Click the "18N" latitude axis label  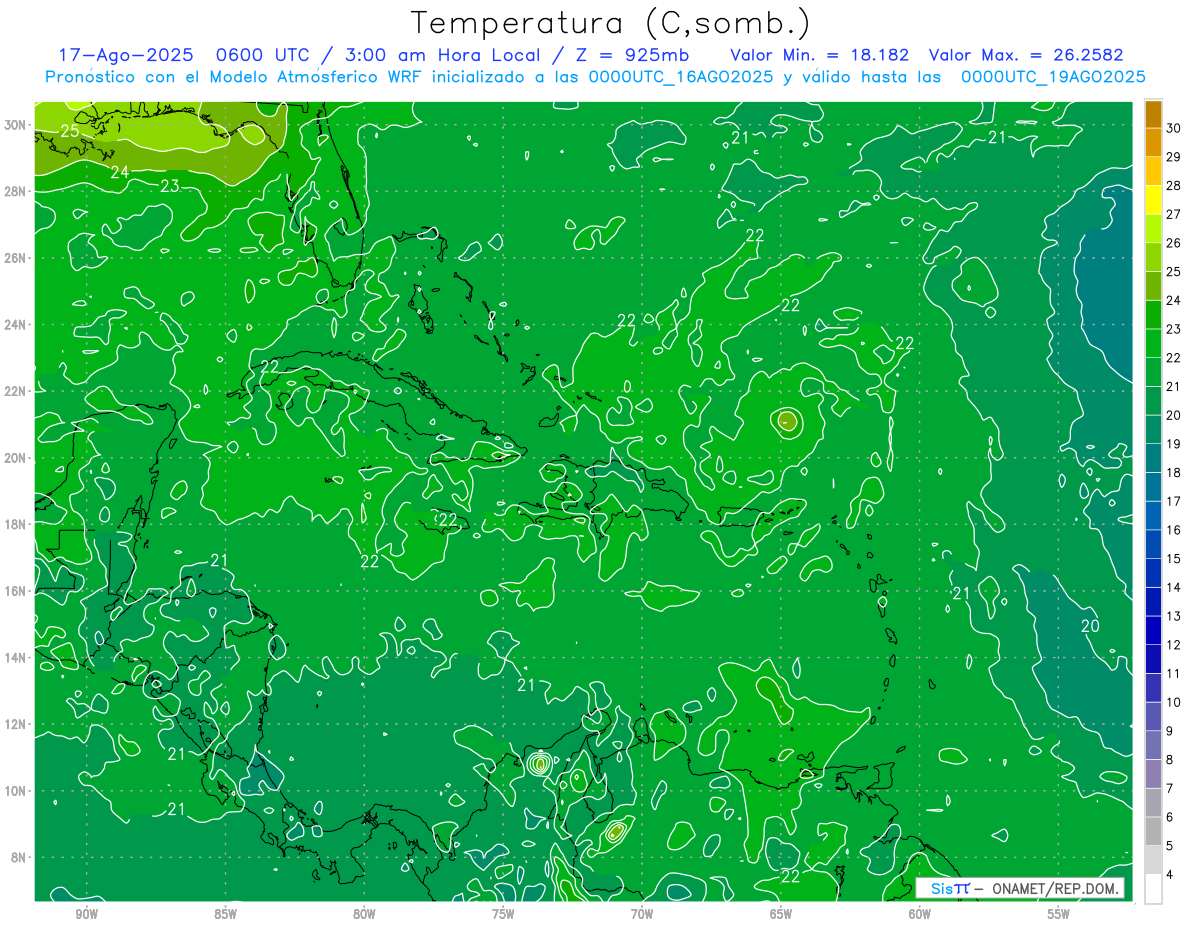pos(15,524)
